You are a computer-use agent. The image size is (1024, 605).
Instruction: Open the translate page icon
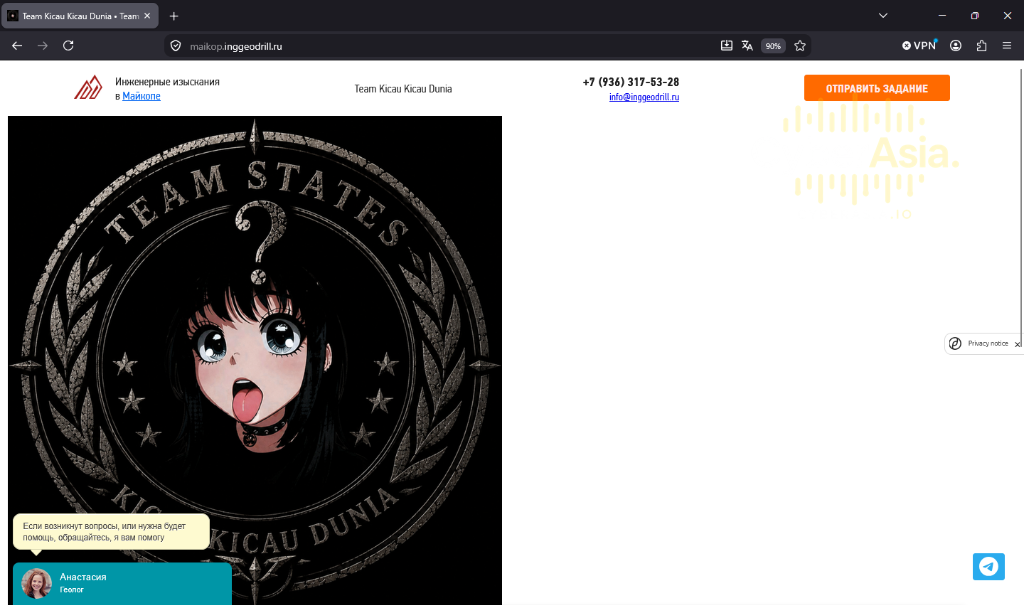click(x=747, y=46)
